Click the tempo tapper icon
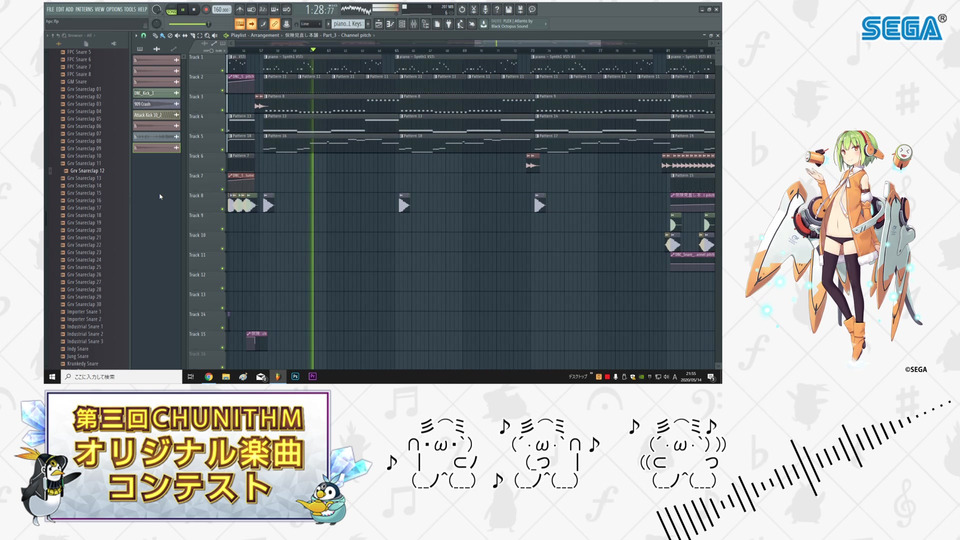Screen dimensions: 960x540 click(460, 24)
